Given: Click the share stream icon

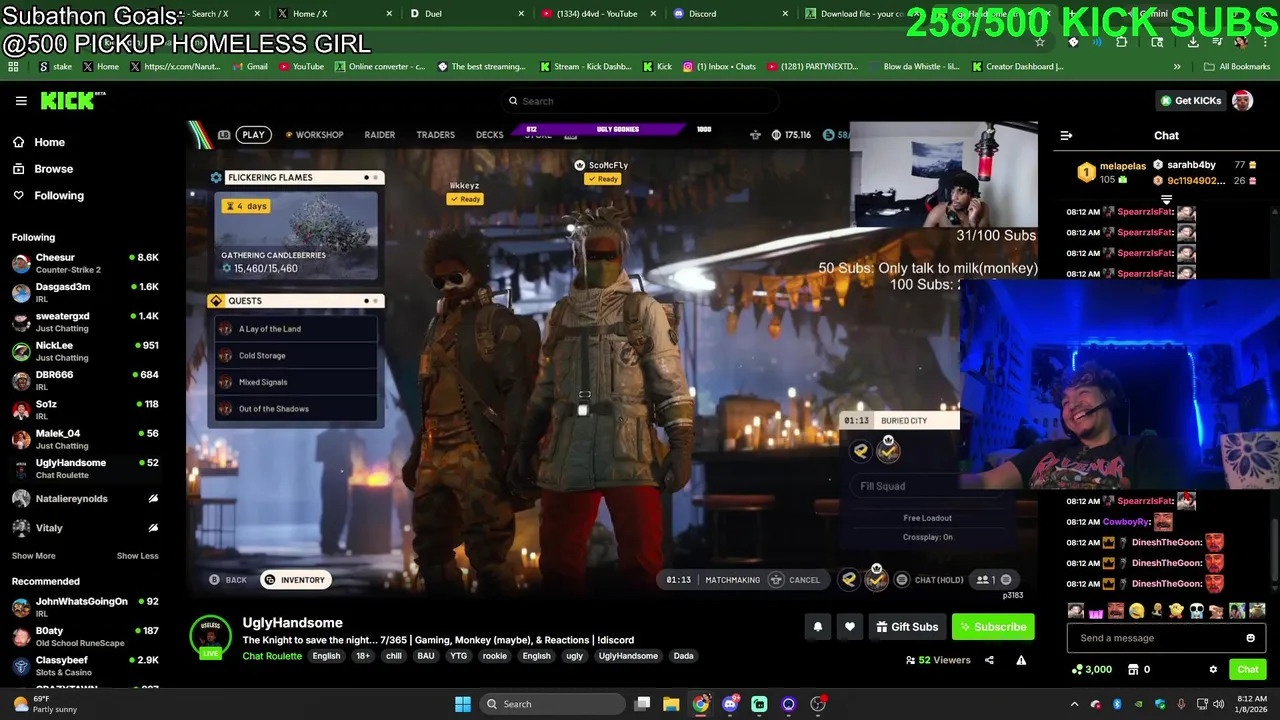Looking at the screenshot, I should (x=989, y=660).
